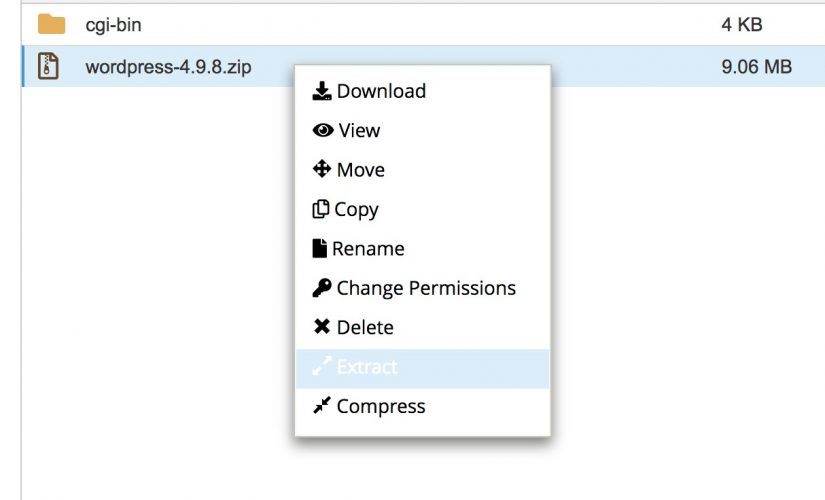Image resolution: width=825 pixels, height=500 pixels.
Task: Click the eye icon beside View
Action: [x=323, y=130]
